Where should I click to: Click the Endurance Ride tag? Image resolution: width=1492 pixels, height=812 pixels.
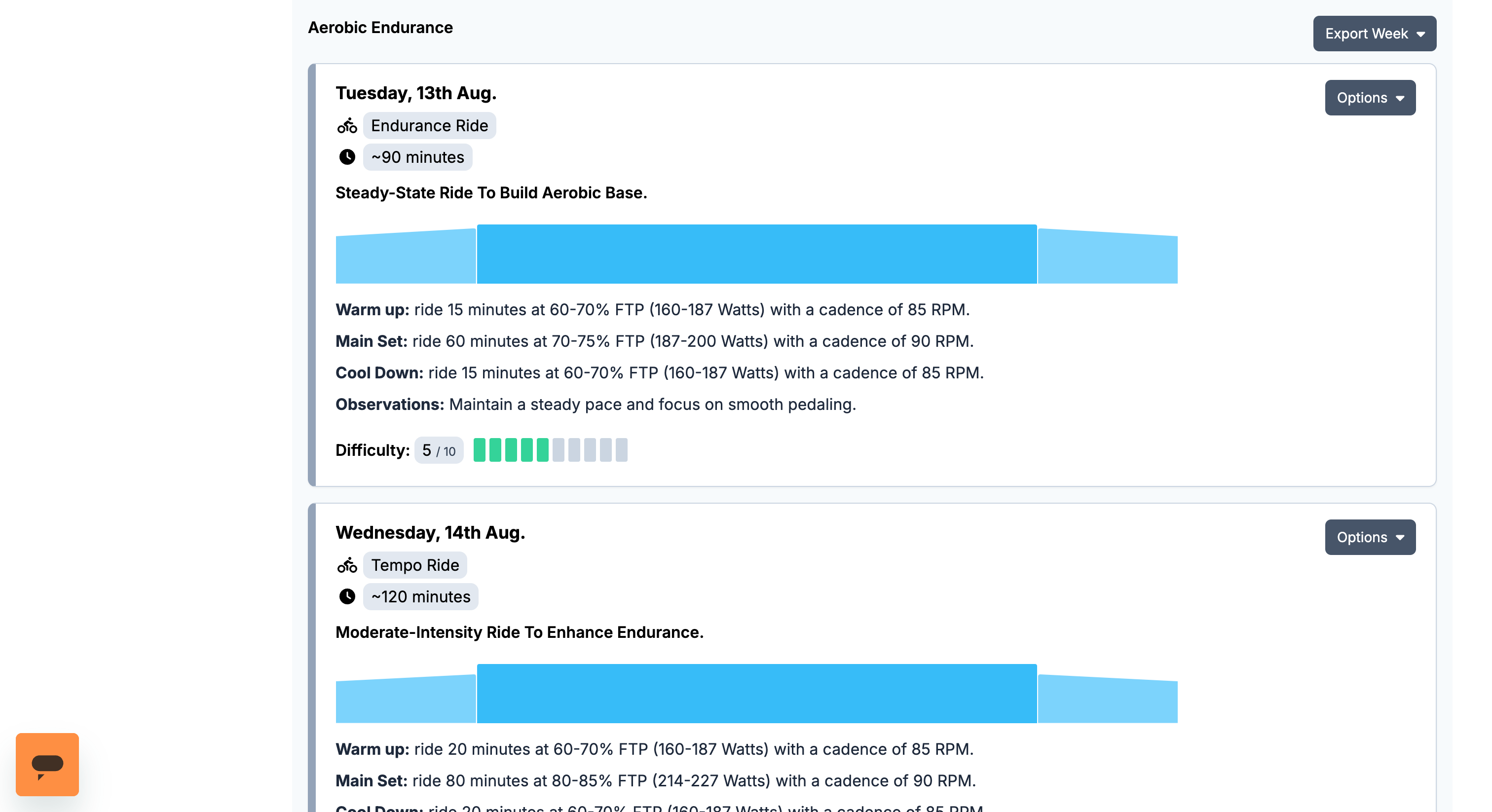[429, 126]
